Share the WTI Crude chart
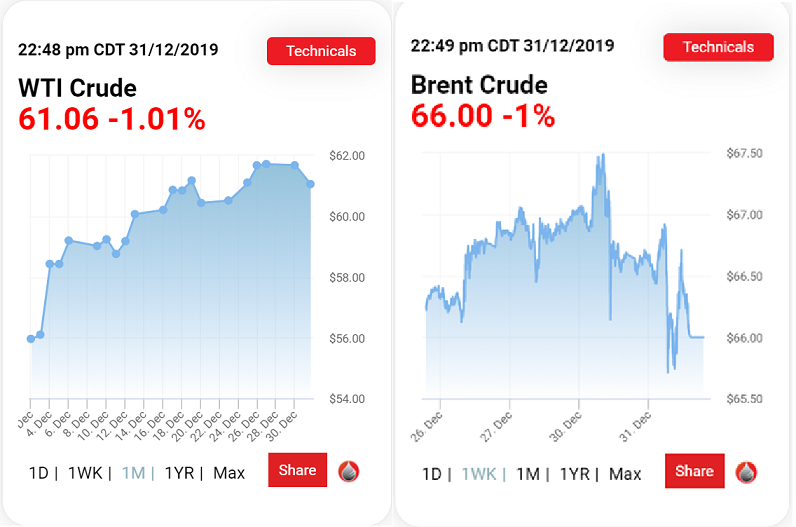The image size is (796, 527). pyautogui.click(x=297, y=470)
